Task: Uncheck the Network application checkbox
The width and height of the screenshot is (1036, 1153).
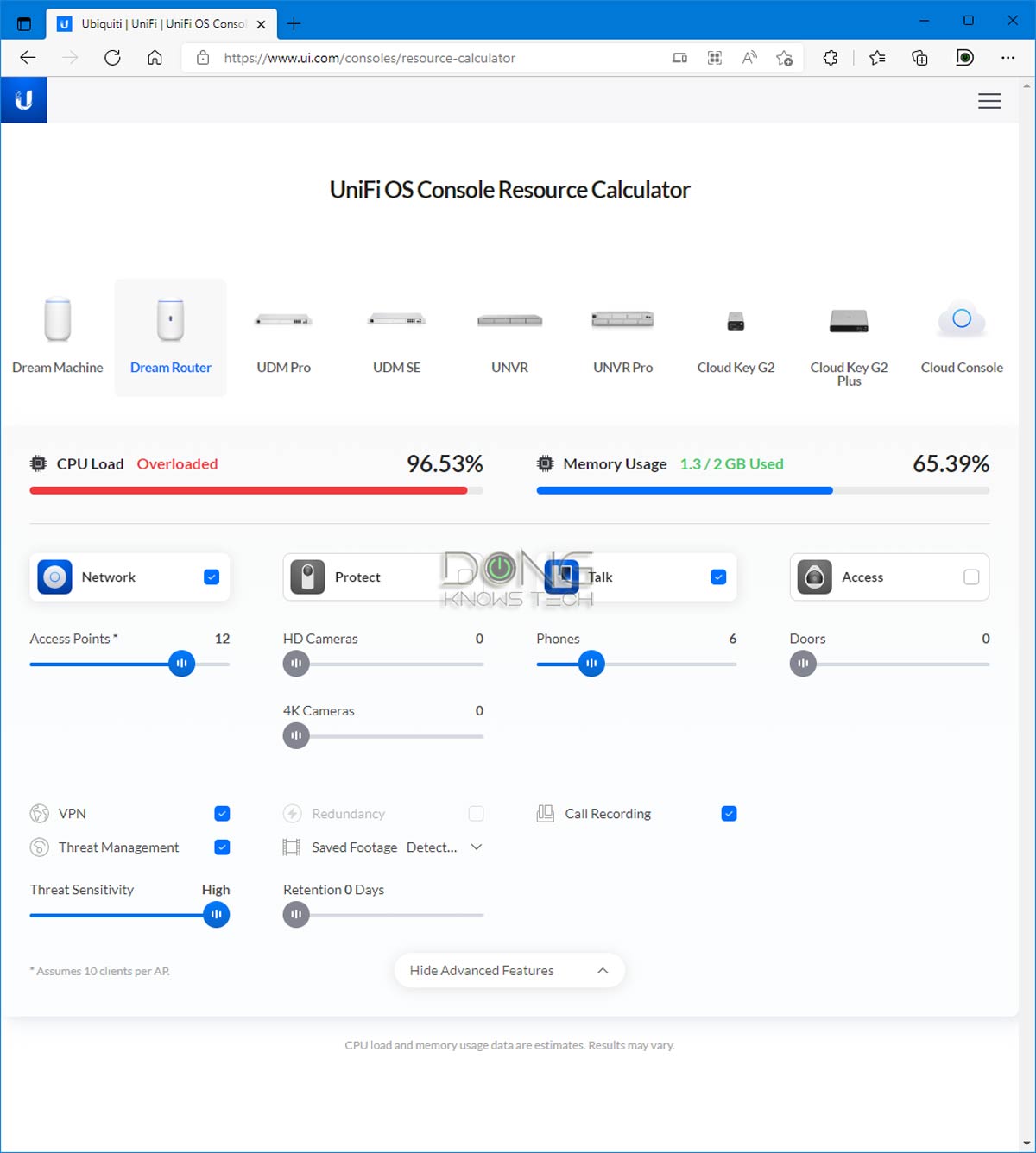Action: pos(212,577)
